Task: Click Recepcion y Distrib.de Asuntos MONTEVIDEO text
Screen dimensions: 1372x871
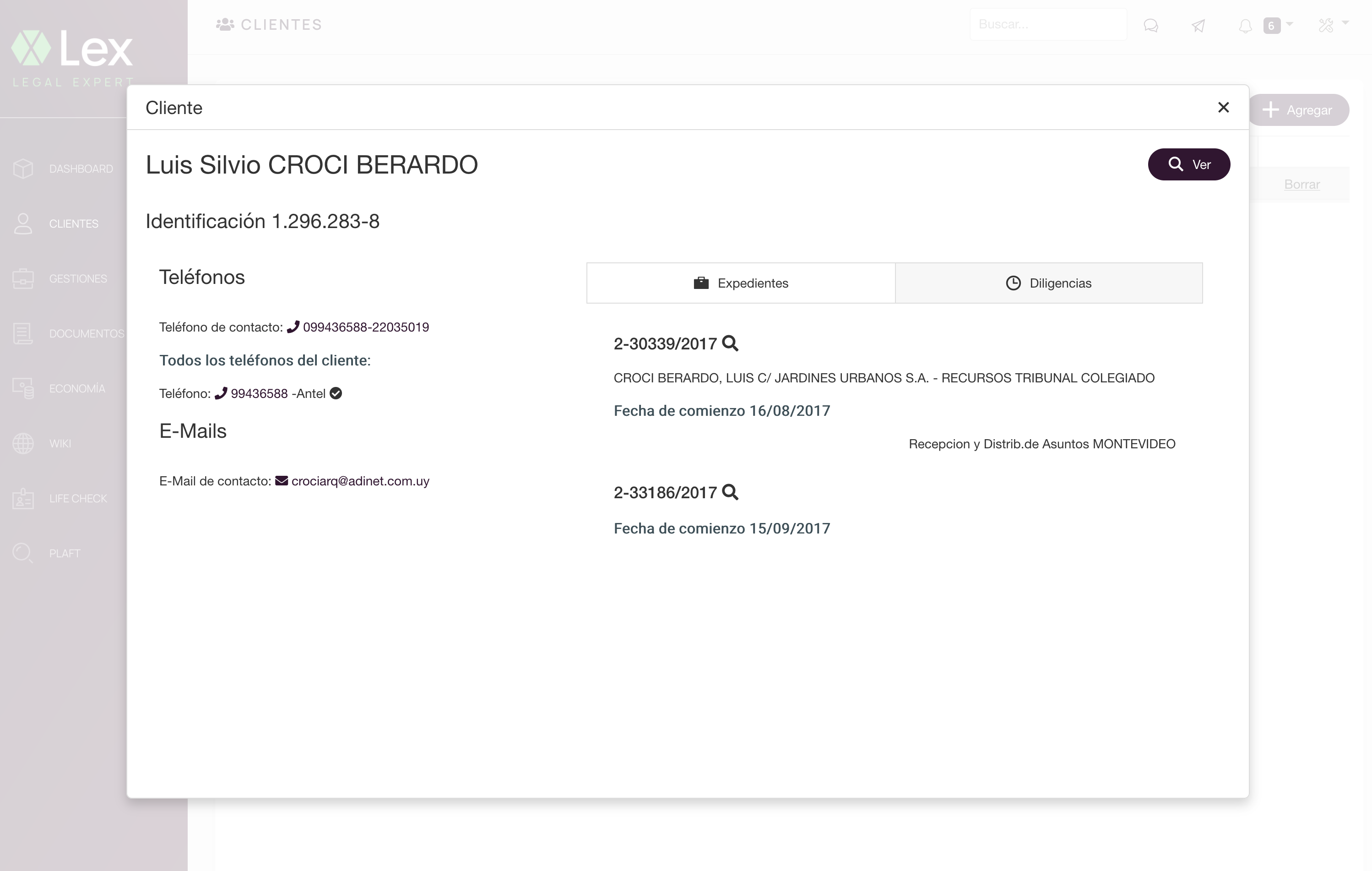Action: click(1041, 444)
